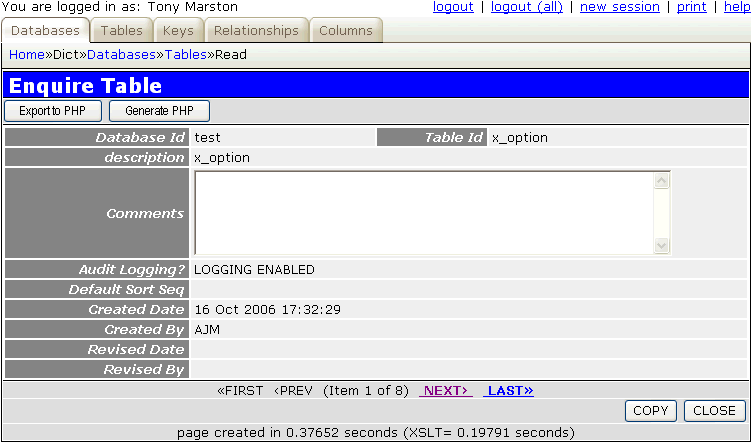Switch to the Tables tab

pos(121,31)
